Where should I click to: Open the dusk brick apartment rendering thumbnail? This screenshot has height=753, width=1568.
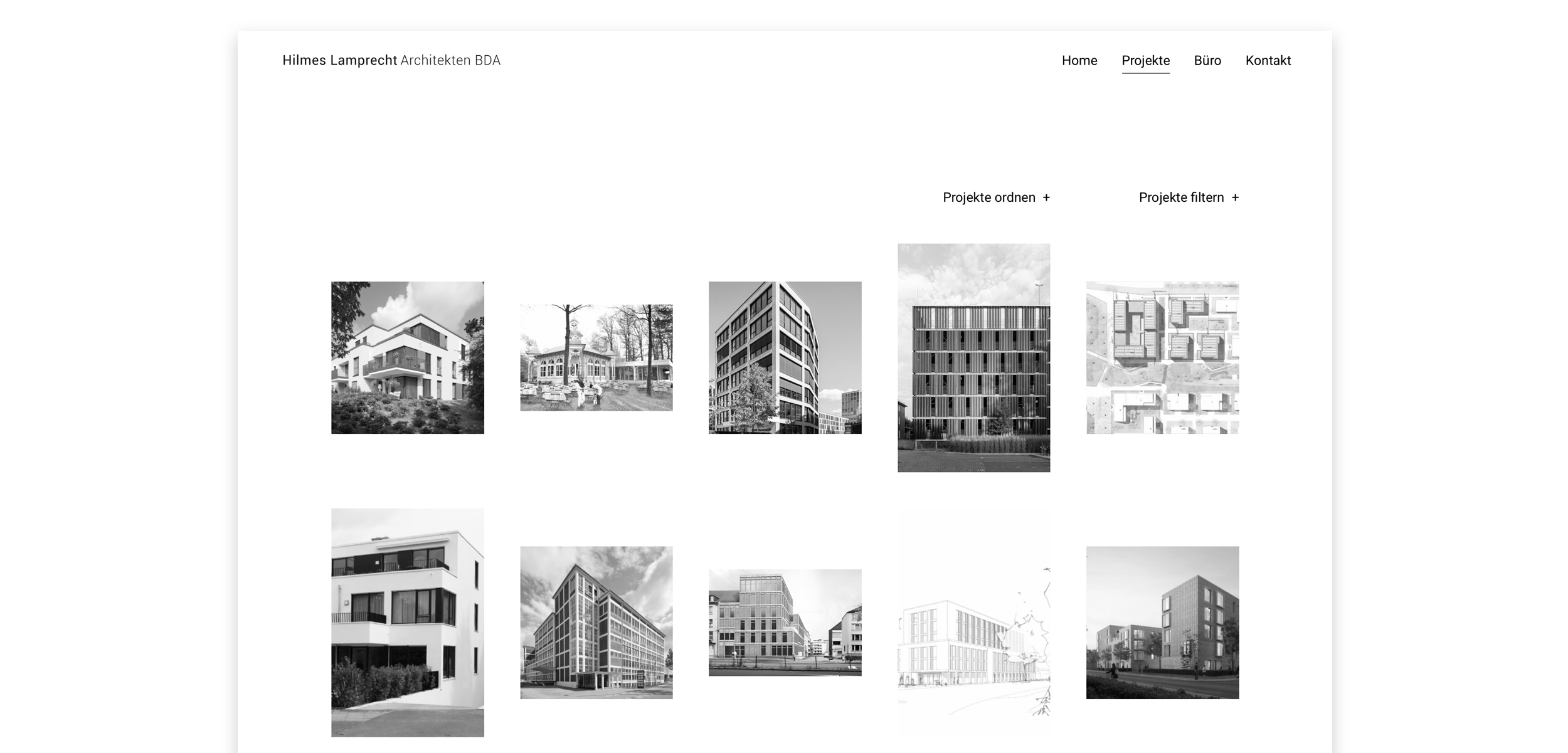pyautogui.click(x=1162, y=623)
